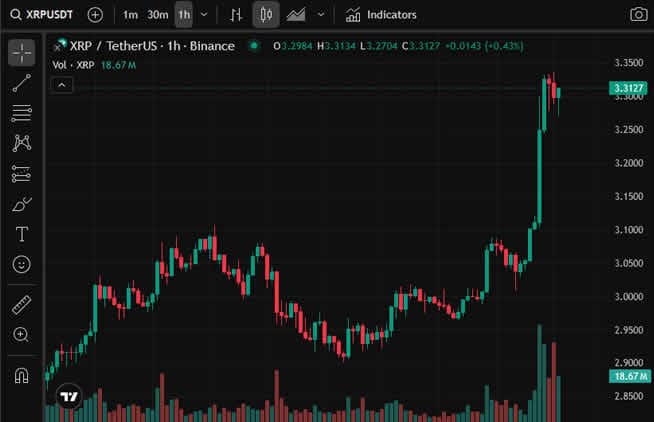
Task: Click the current price label 3.3127
Action: [x=628, y=88]
